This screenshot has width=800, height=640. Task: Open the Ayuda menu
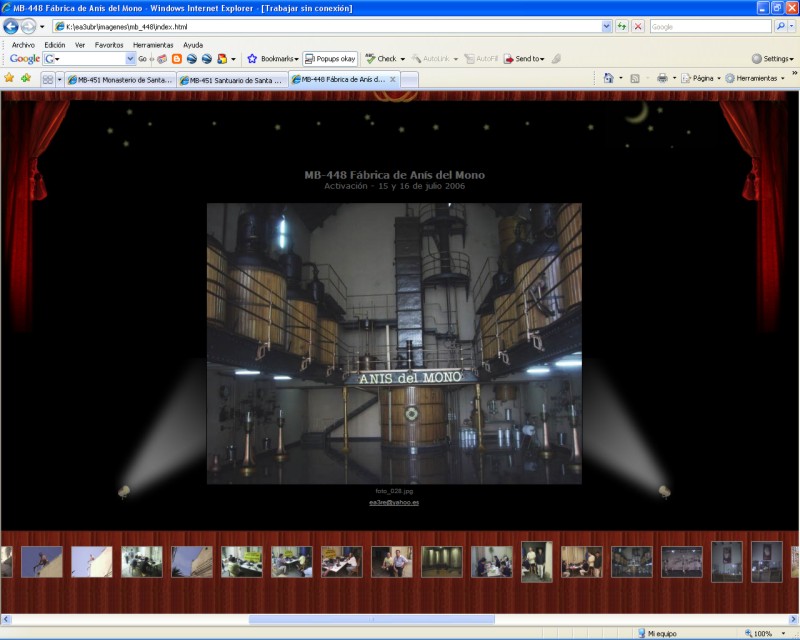(193, 45)
